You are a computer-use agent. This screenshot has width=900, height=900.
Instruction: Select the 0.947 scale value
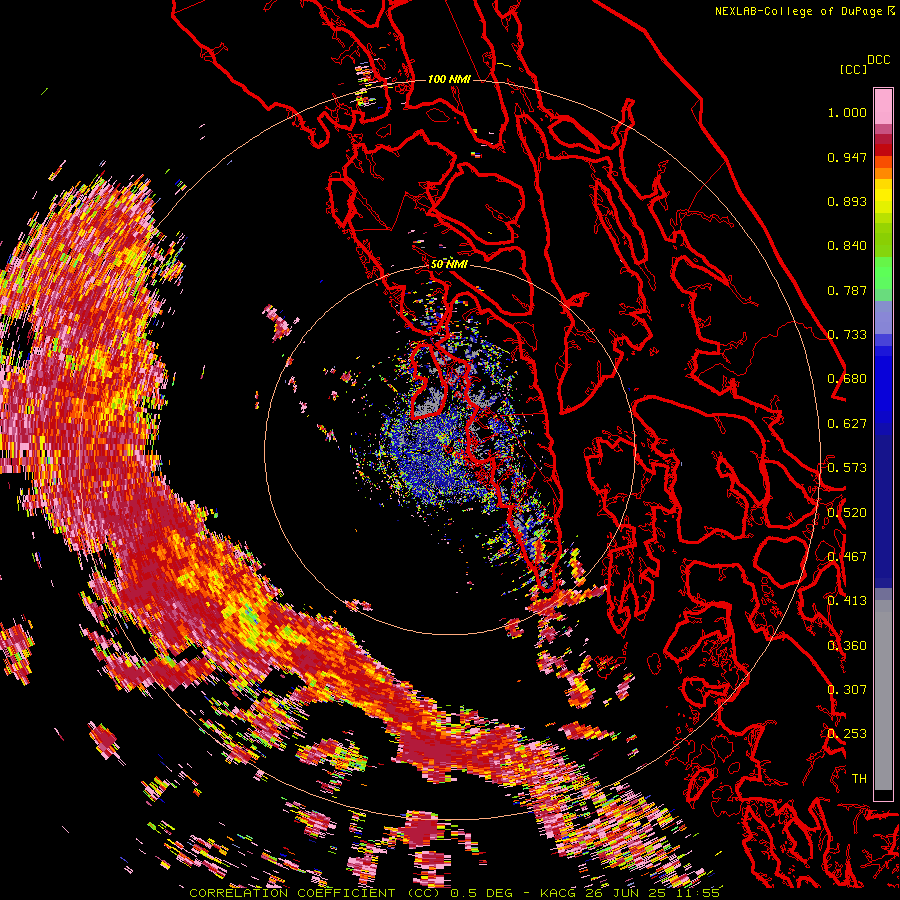(847, 157)
